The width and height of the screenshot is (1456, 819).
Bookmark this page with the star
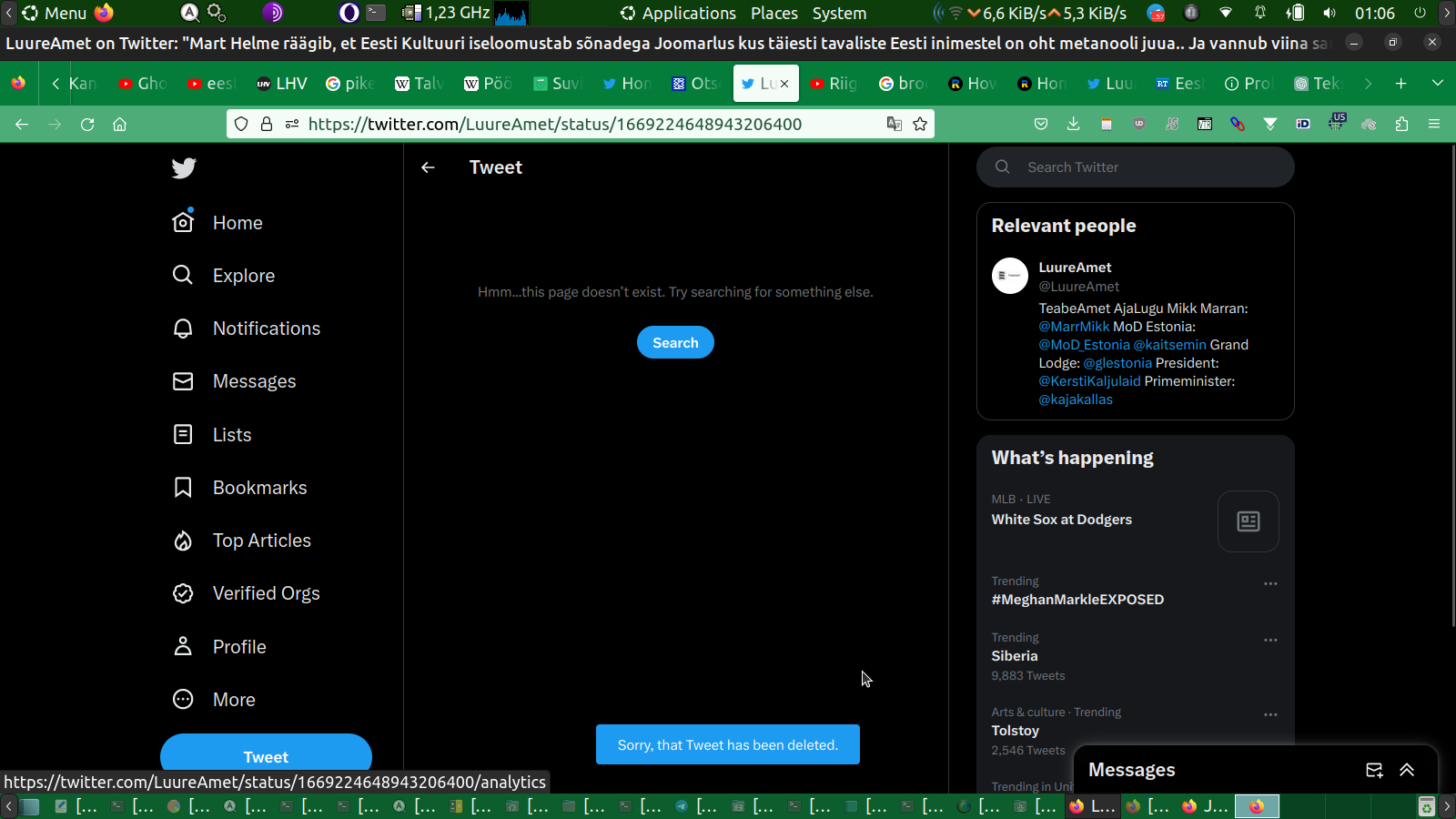(920, 124)
